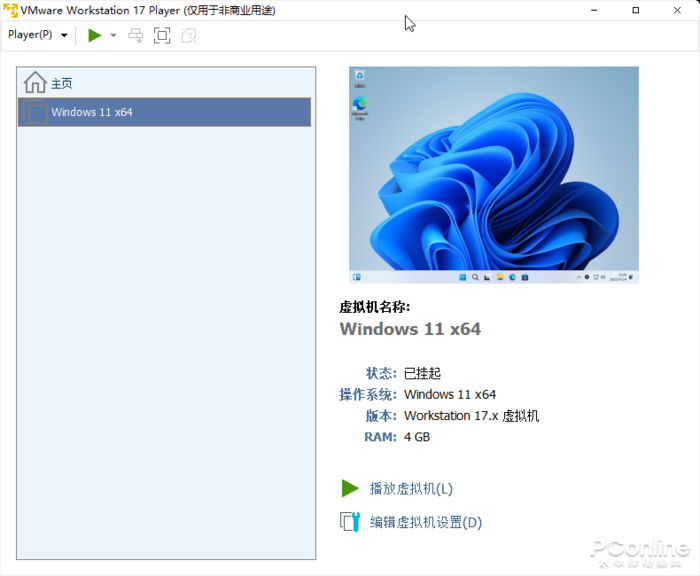This screenshot has height=576, width=700.
Task: Minimize the VMware Player window
Action: [x=594, y=10]
